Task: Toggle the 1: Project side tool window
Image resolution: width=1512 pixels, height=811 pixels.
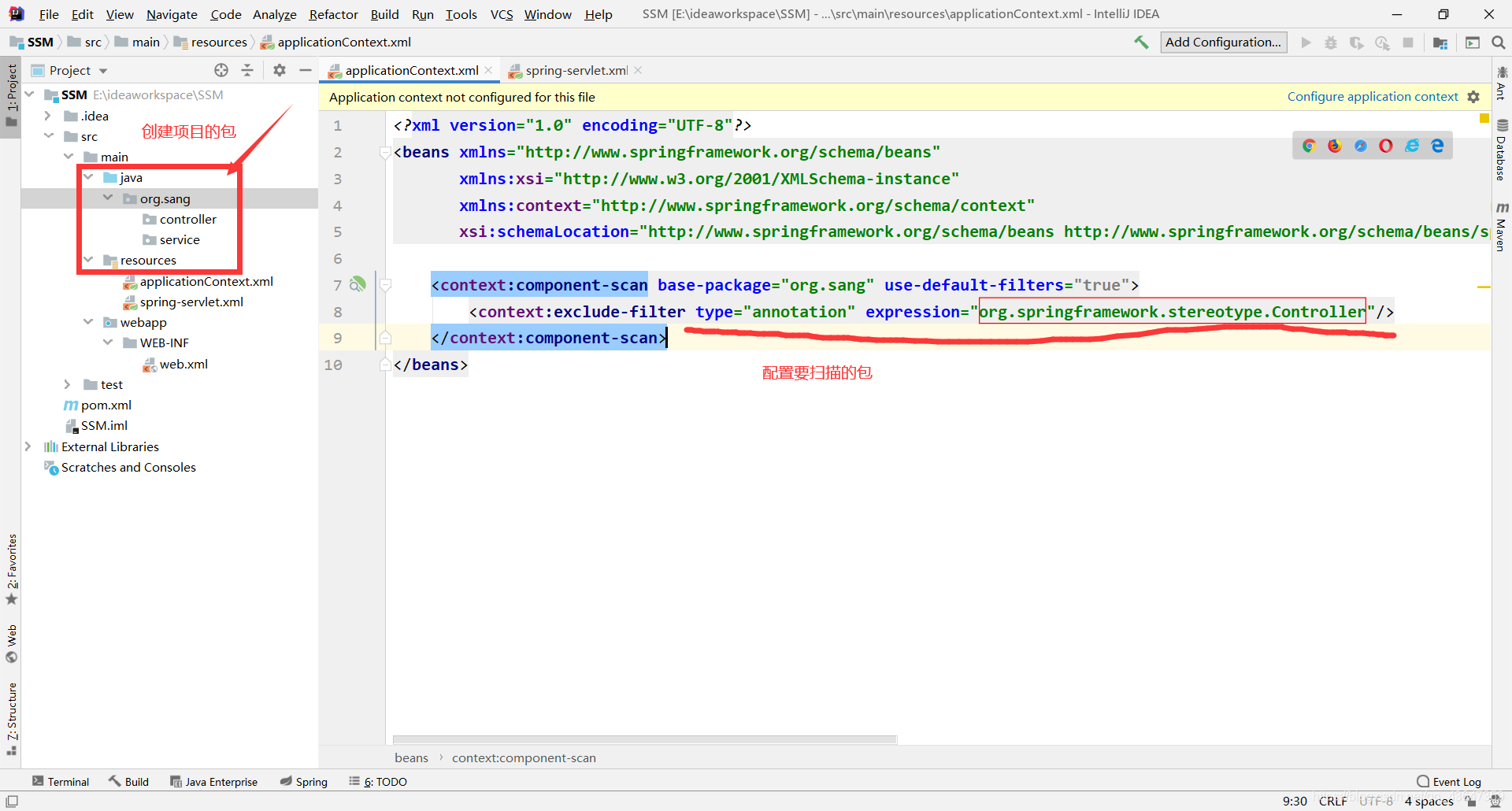Action: 11,96
